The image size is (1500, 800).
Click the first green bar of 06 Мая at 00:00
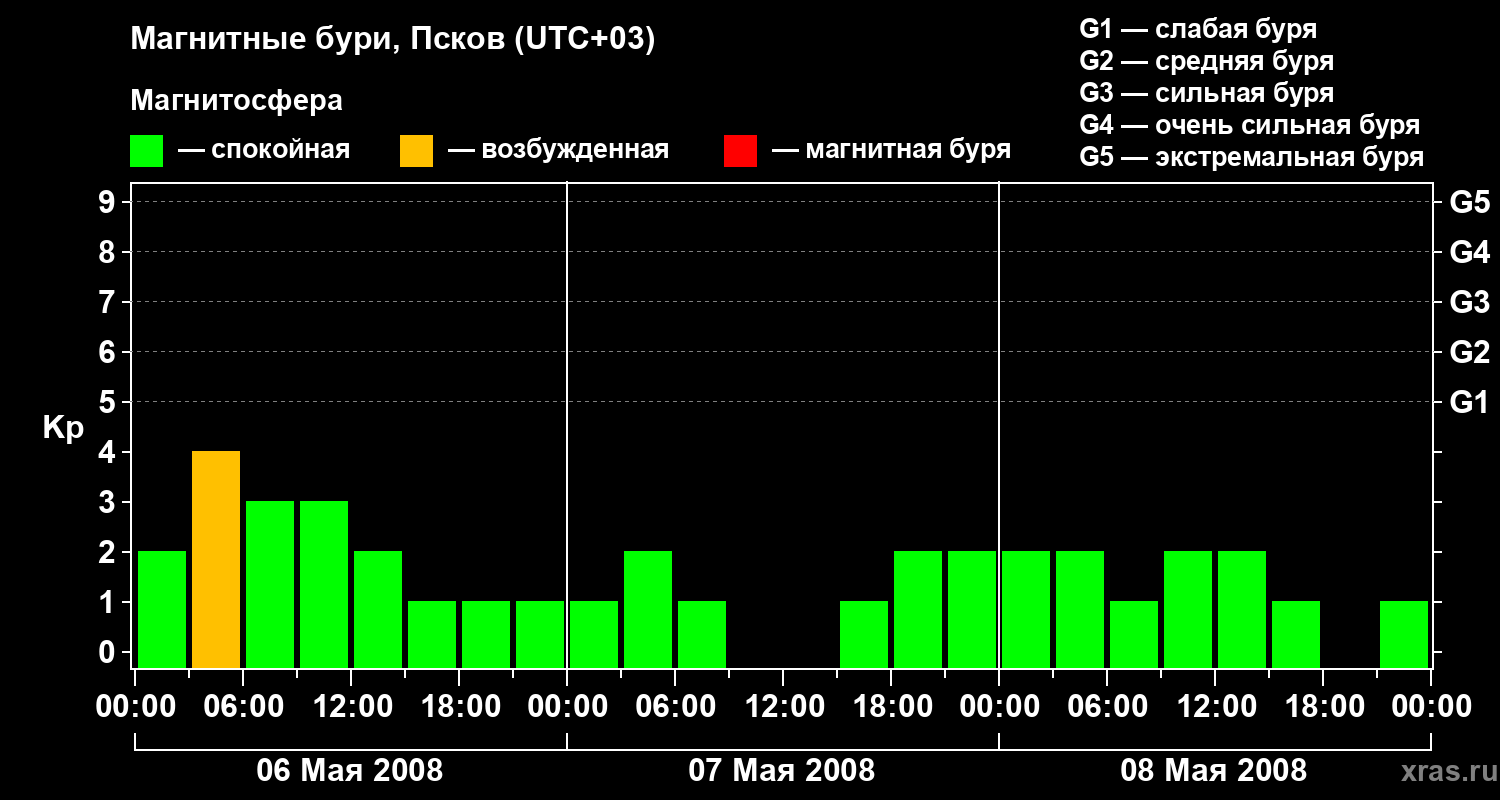pos(162,610)
